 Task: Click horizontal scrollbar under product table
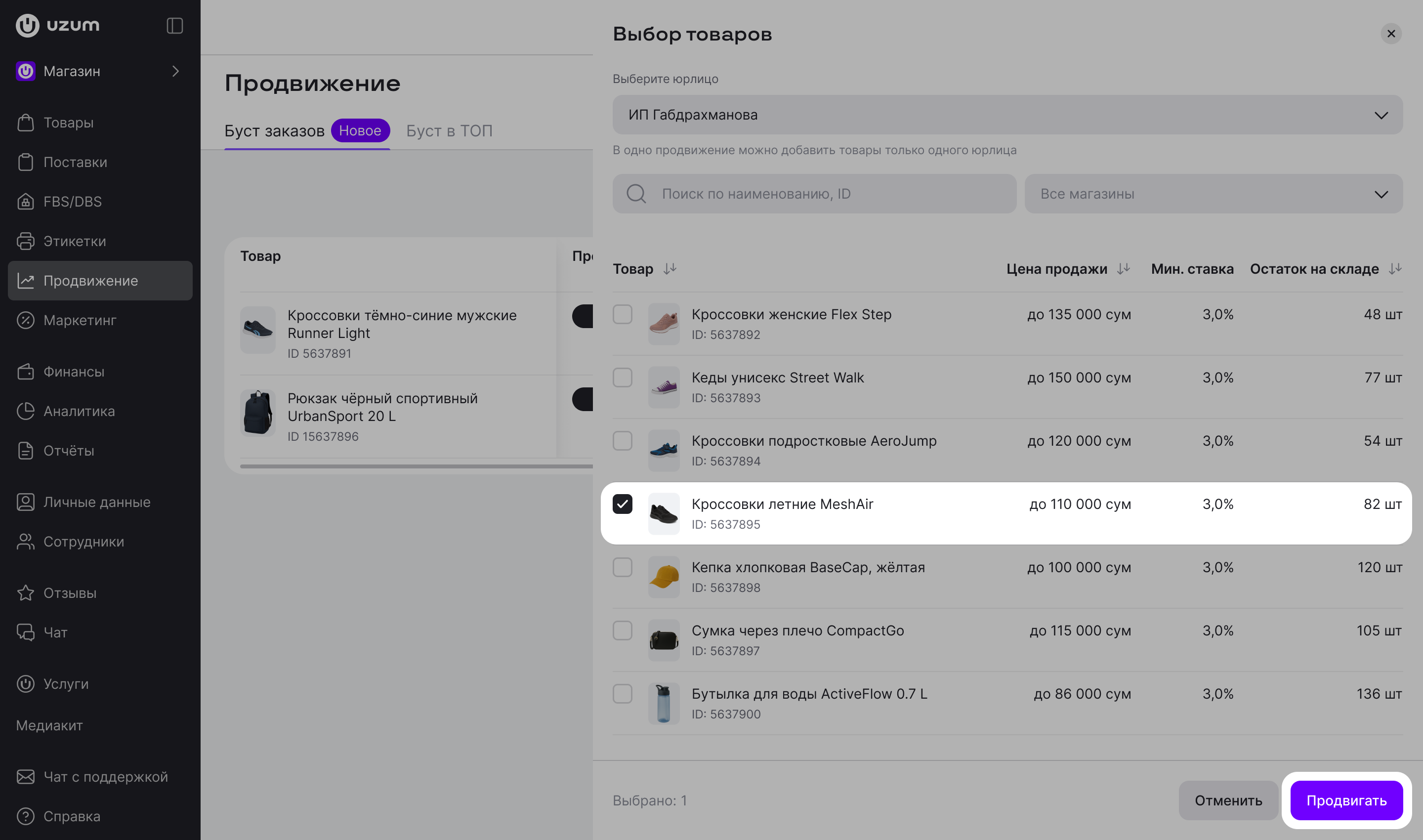(x=416, y=466)
